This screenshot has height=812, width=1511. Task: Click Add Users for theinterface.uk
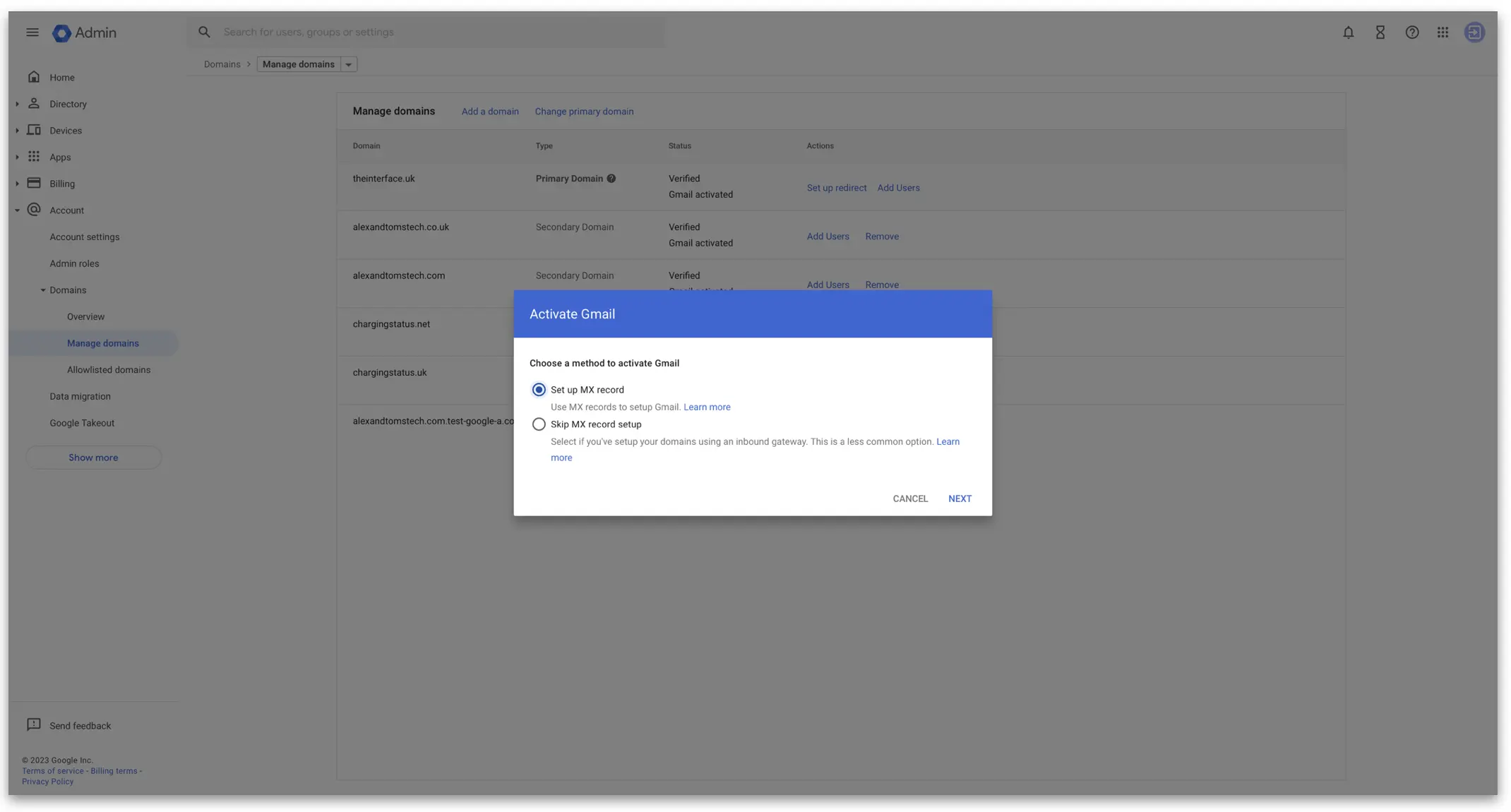click(x=898, y=188)
